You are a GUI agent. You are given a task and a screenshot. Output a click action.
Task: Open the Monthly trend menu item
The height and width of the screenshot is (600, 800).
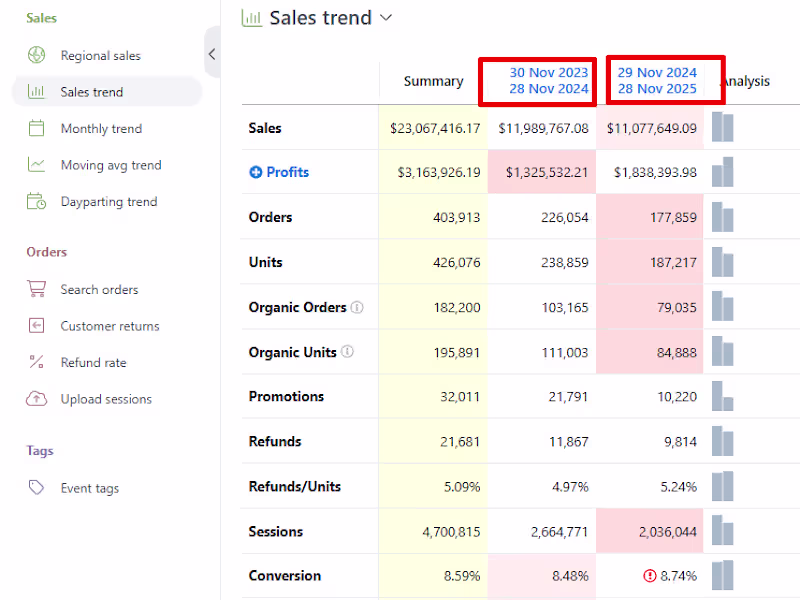(101, 128)
